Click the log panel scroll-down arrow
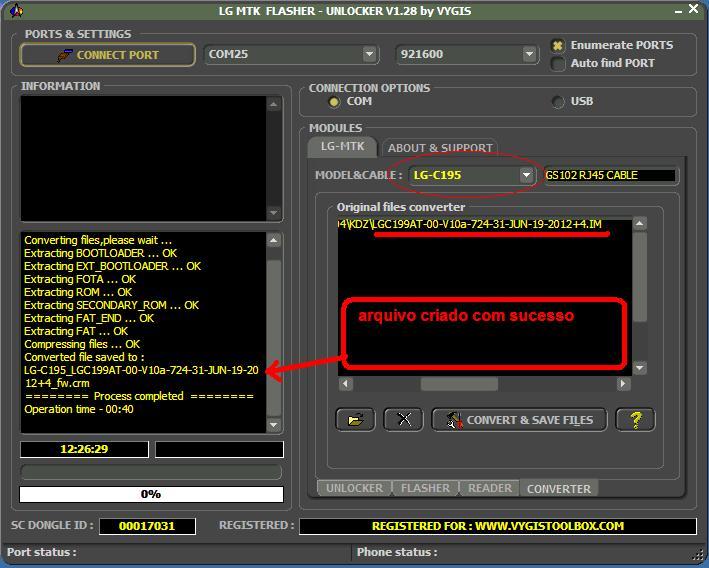Viewport: 709px width, 568px height. pos(274,425)
